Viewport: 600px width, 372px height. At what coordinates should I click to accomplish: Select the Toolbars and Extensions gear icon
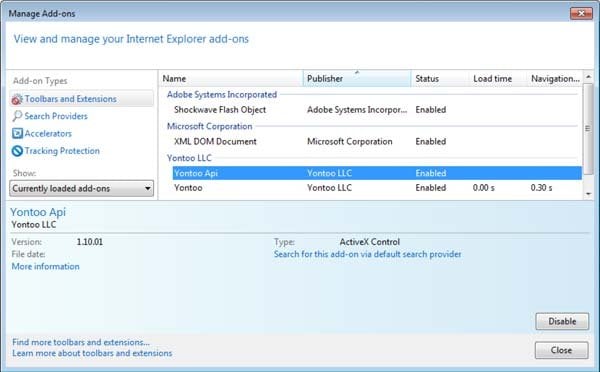[x=17, y=99]
